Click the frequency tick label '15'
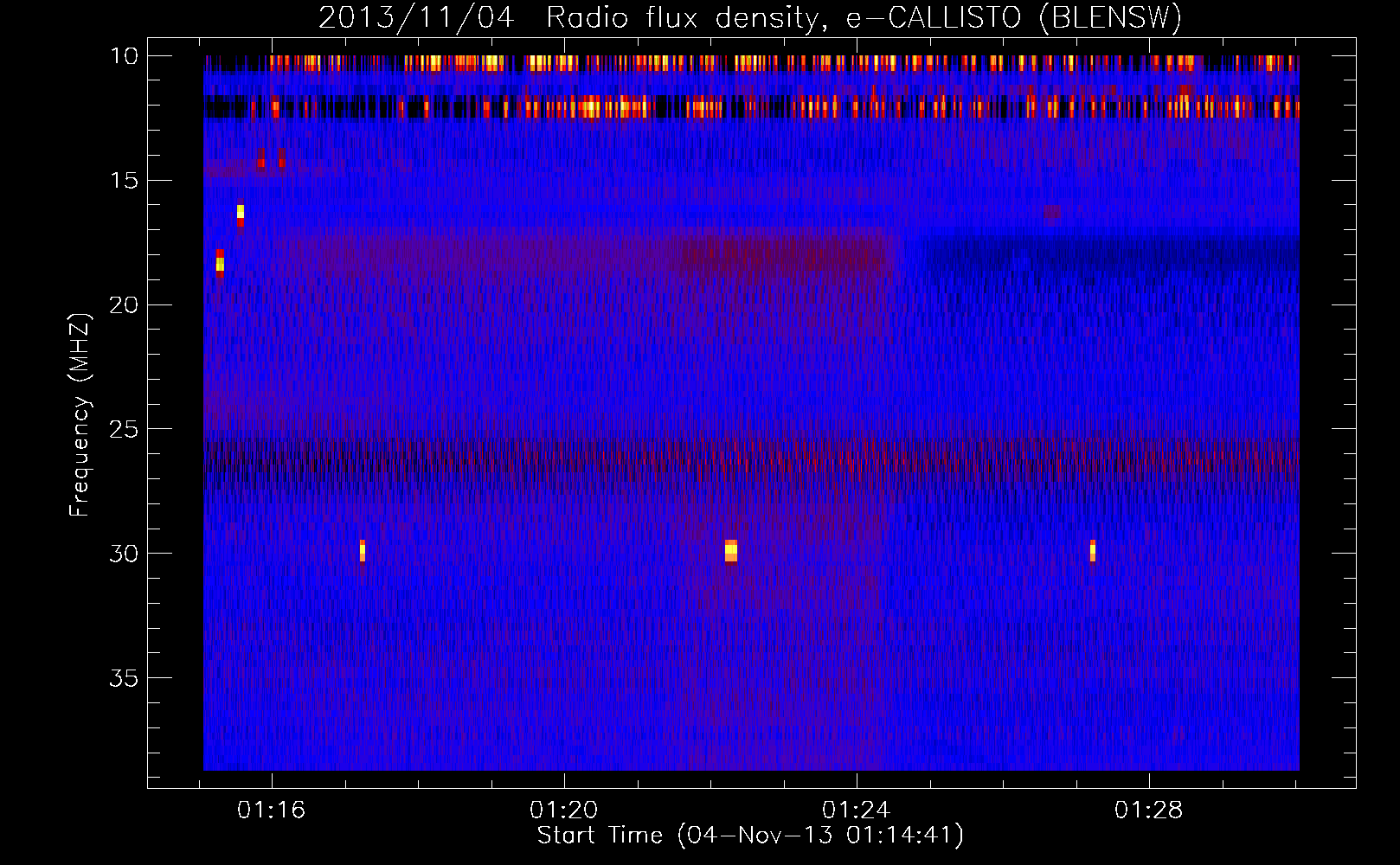The width and height of the screenshot is (1400, 865). (125, 181)
